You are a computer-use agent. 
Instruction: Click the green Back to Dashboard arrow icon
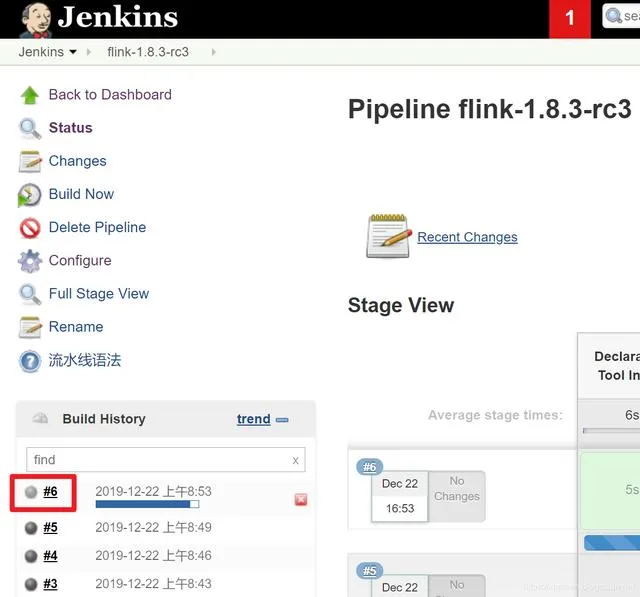30,95
